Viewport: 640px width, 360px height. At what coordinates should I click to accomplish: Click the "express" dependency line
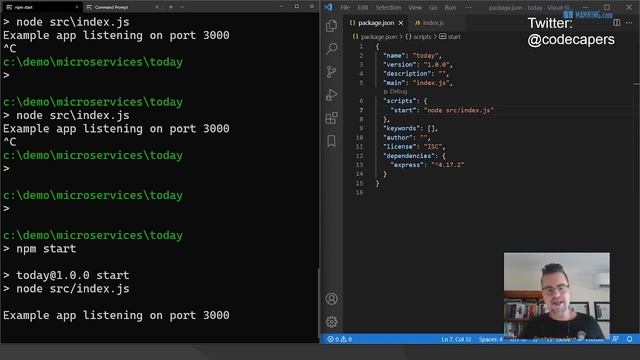[427, 165]
